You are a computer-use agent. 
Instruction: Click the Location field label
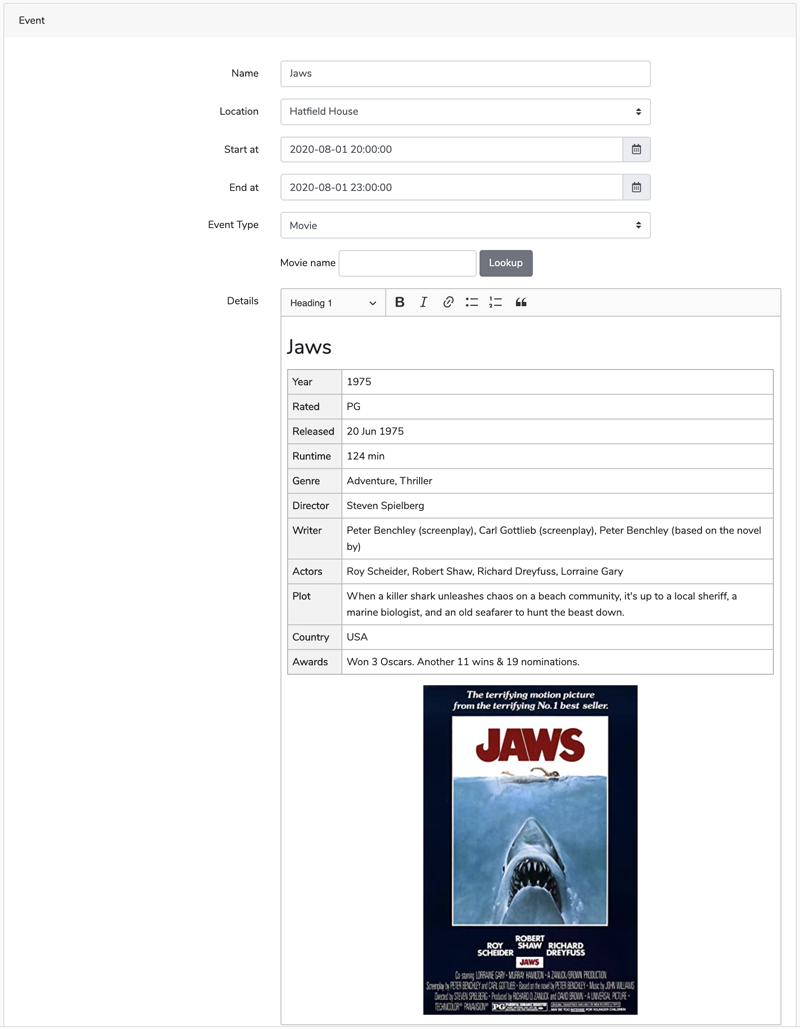pos(238,112)
